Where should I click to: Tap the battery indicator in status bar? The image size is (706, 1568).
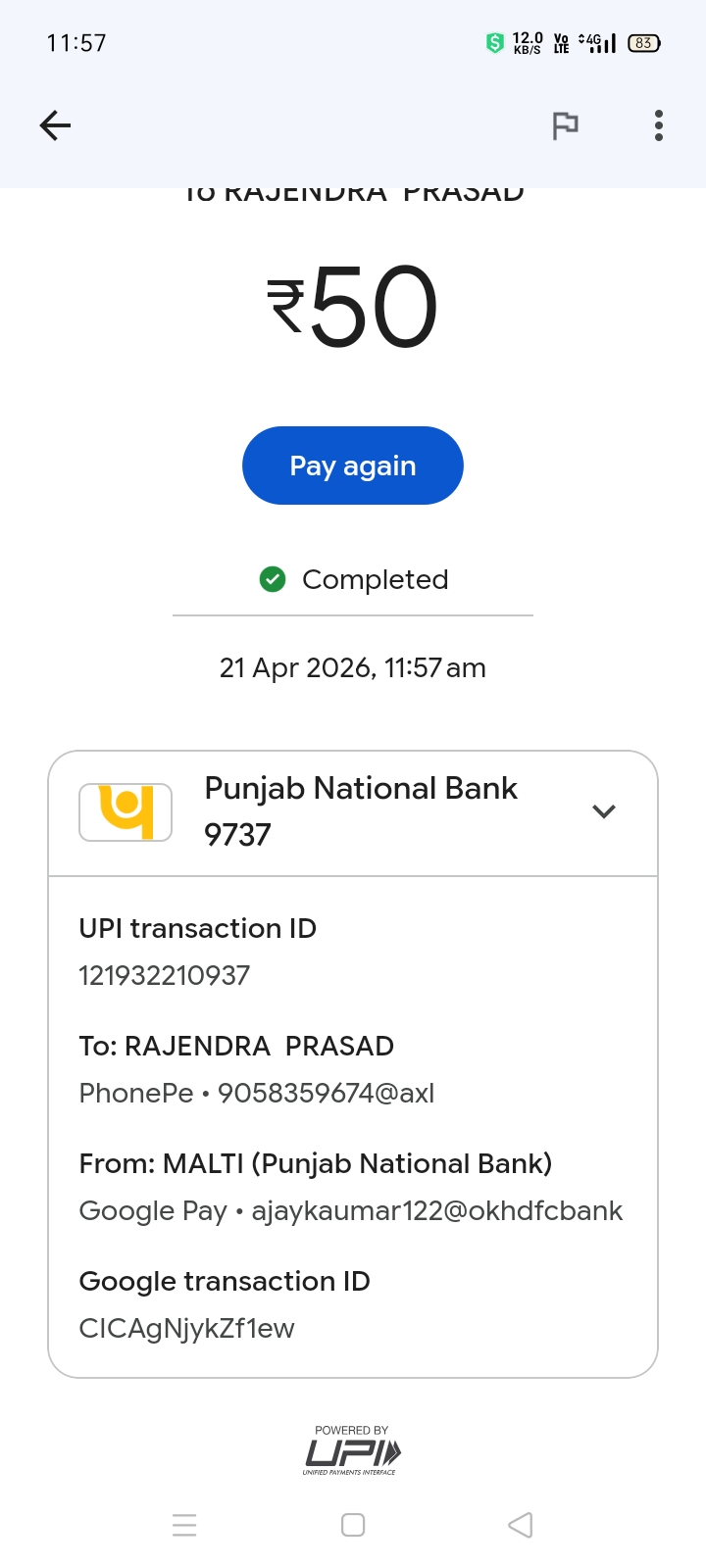click(643, 43)
